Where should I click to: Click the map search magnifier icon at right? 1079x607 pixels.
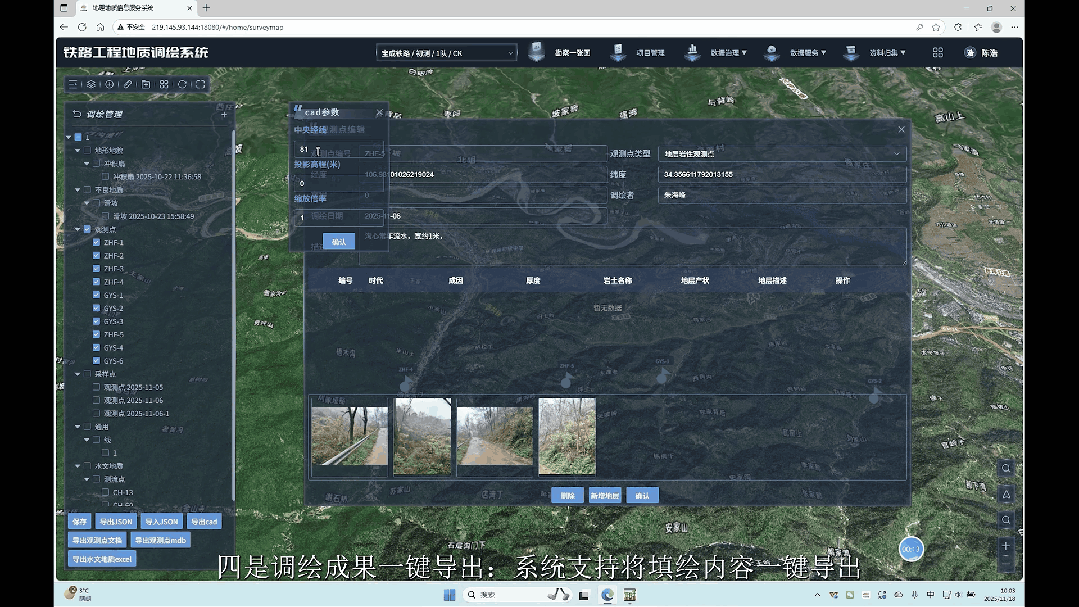point(1006,468)
